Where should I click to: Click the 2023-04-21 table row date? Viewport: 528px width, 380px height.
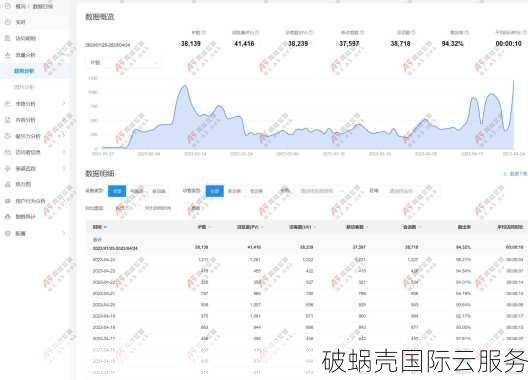coord(104,294)
